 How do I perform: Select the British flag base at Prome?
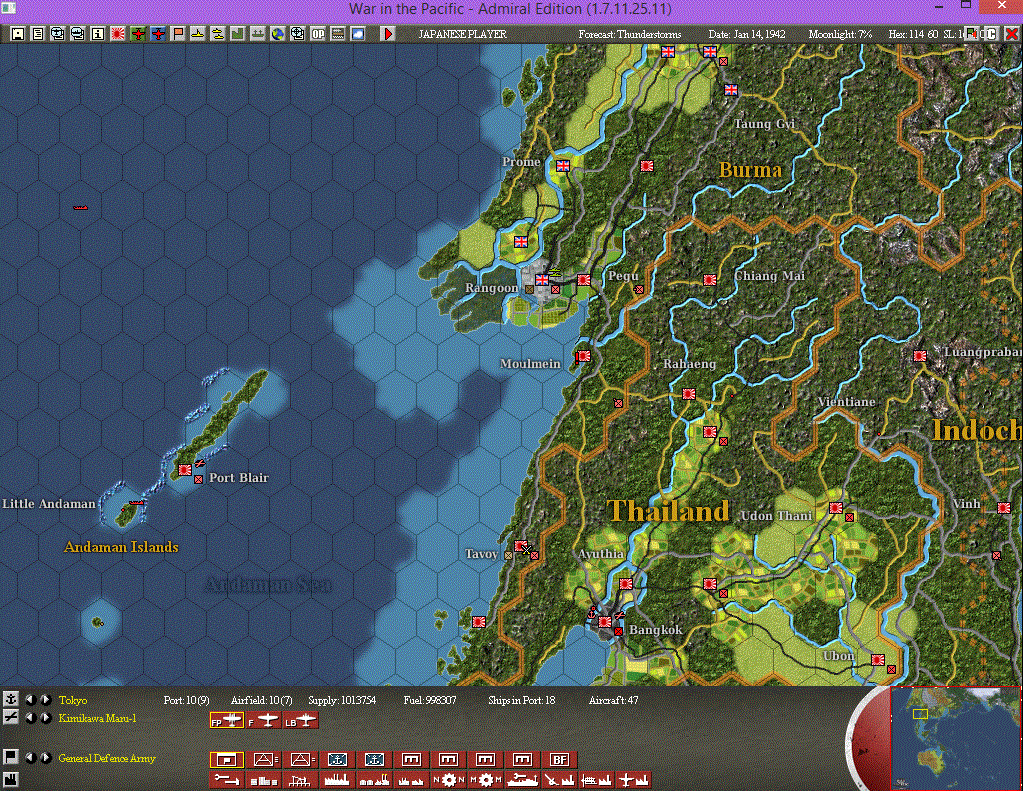pyautogui.click(x=562, y=166)
